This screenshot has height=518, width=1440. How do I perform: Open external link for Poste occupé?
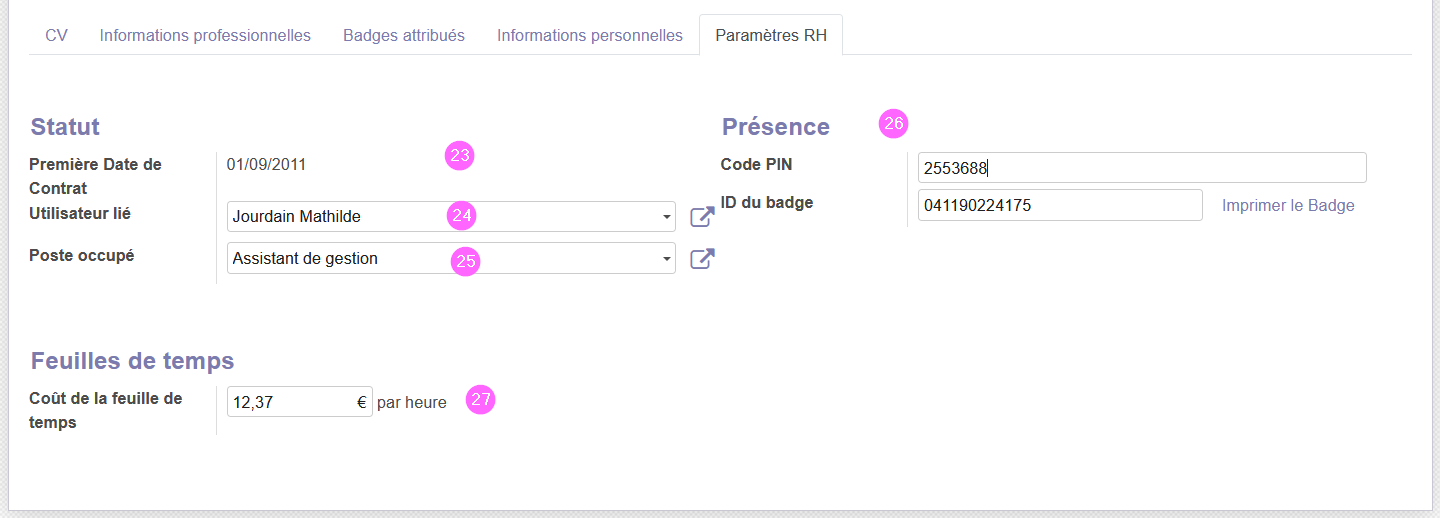coord(703,258)
